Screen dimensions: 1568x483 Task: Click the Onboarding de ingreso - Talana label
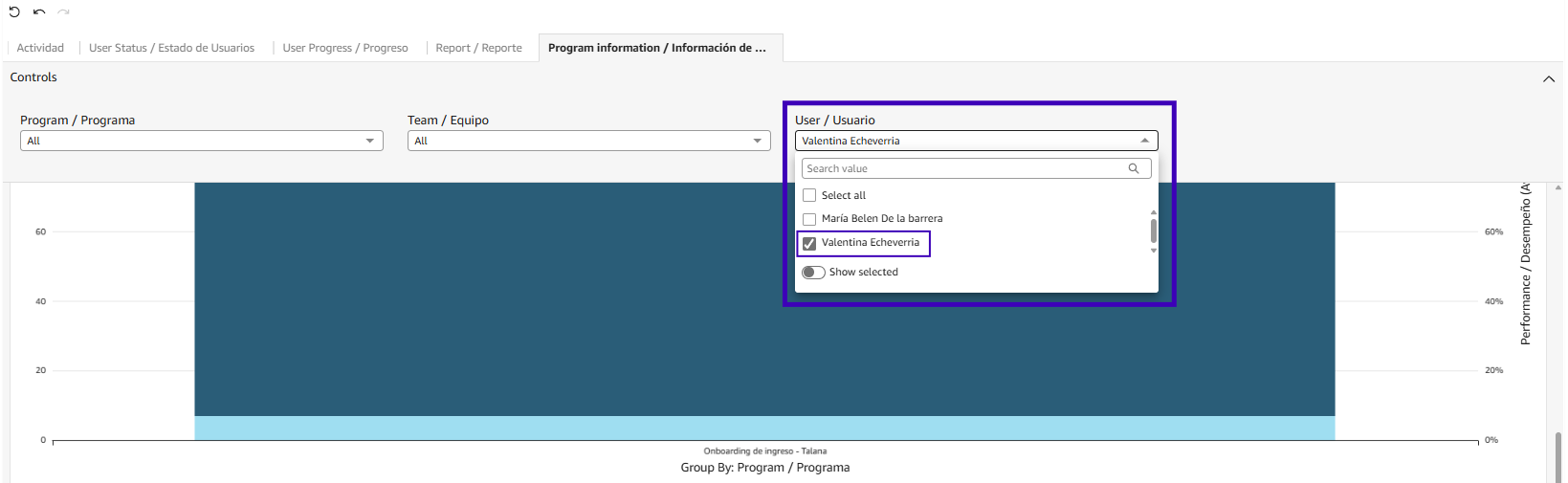(765, 451)
